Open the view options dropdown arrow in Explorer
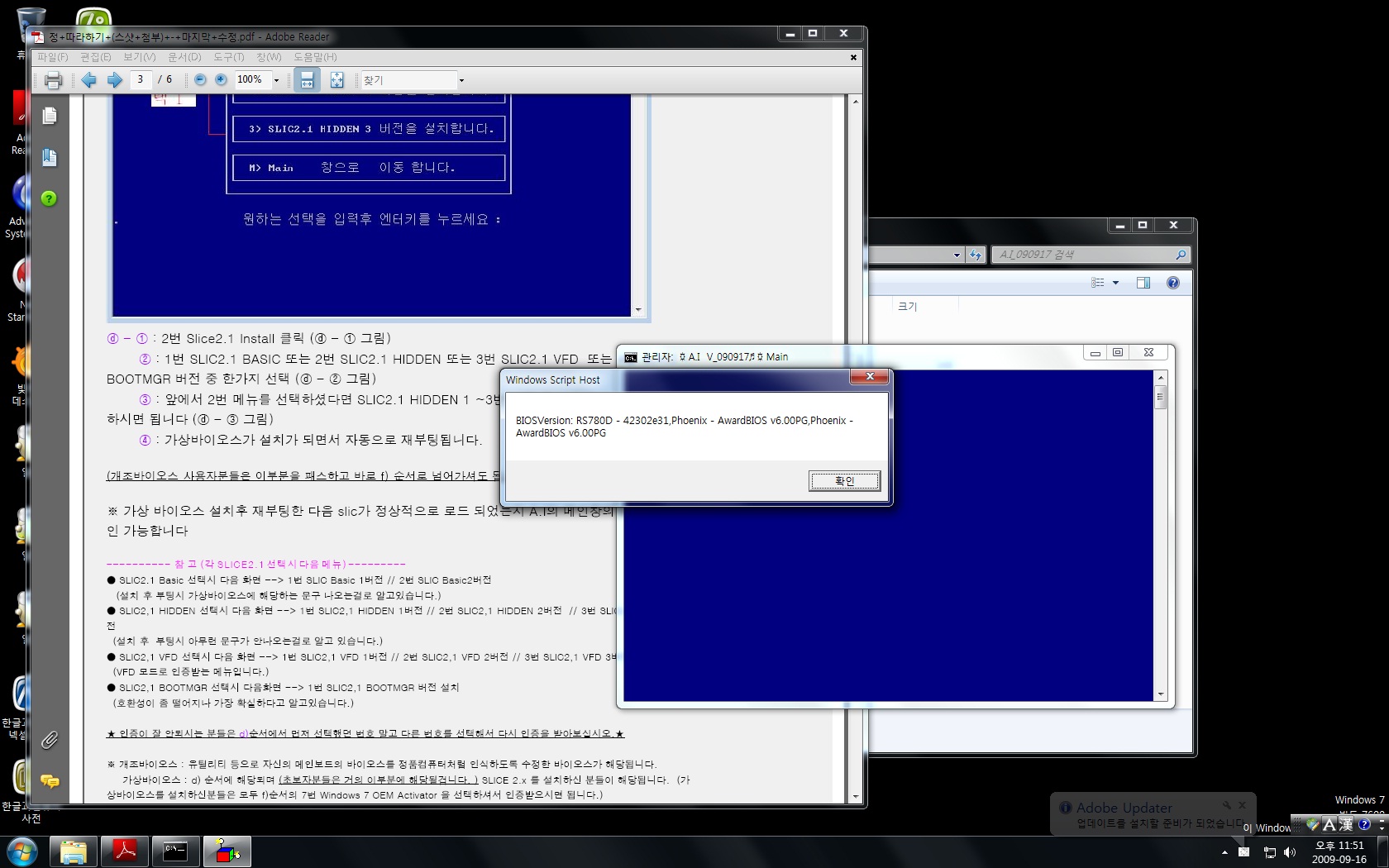This screenshot has width=1389, height=868. point(1115,283)
